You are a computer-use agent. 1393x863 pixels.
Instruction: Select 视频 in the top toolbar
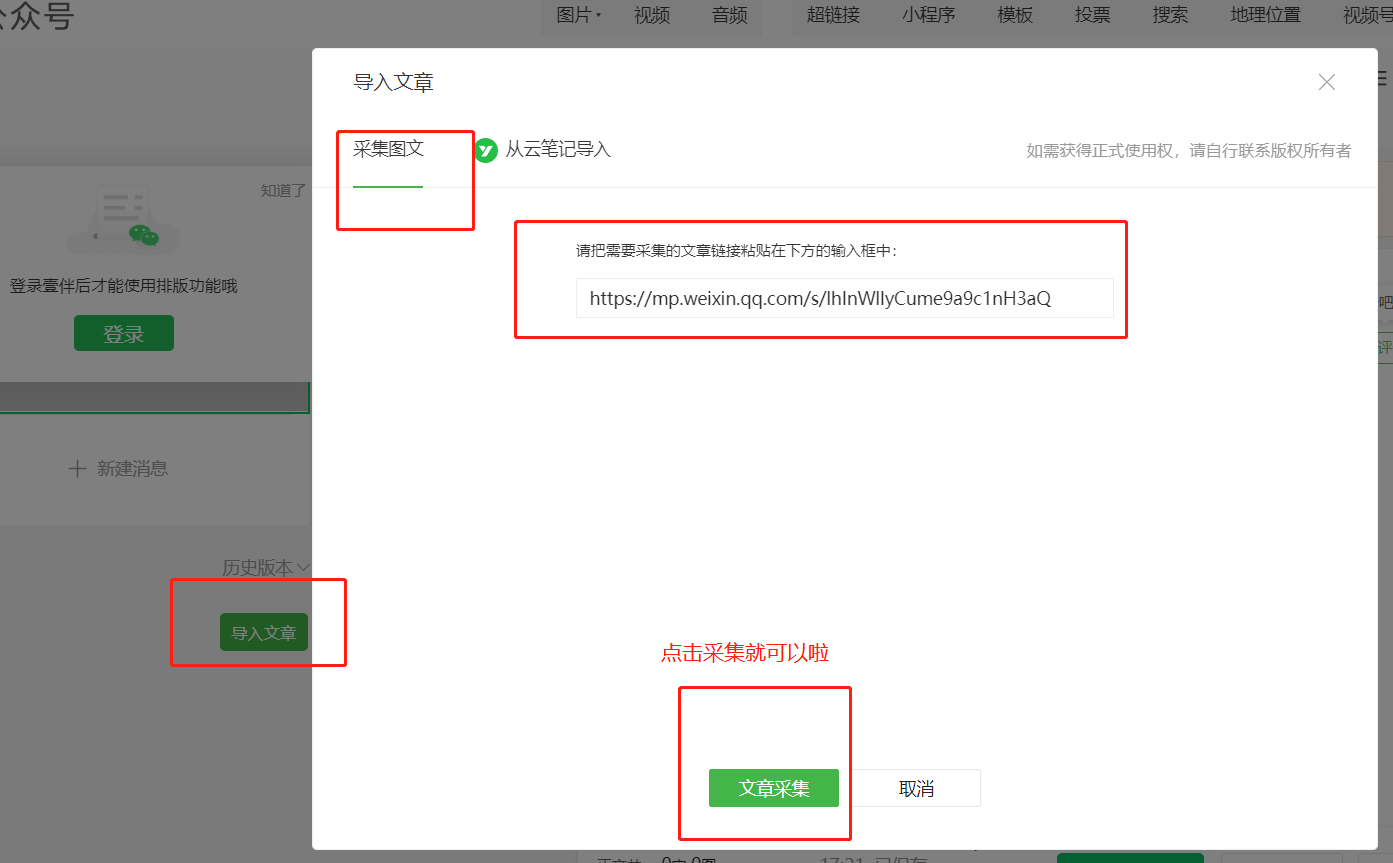(x=652, y=15)
